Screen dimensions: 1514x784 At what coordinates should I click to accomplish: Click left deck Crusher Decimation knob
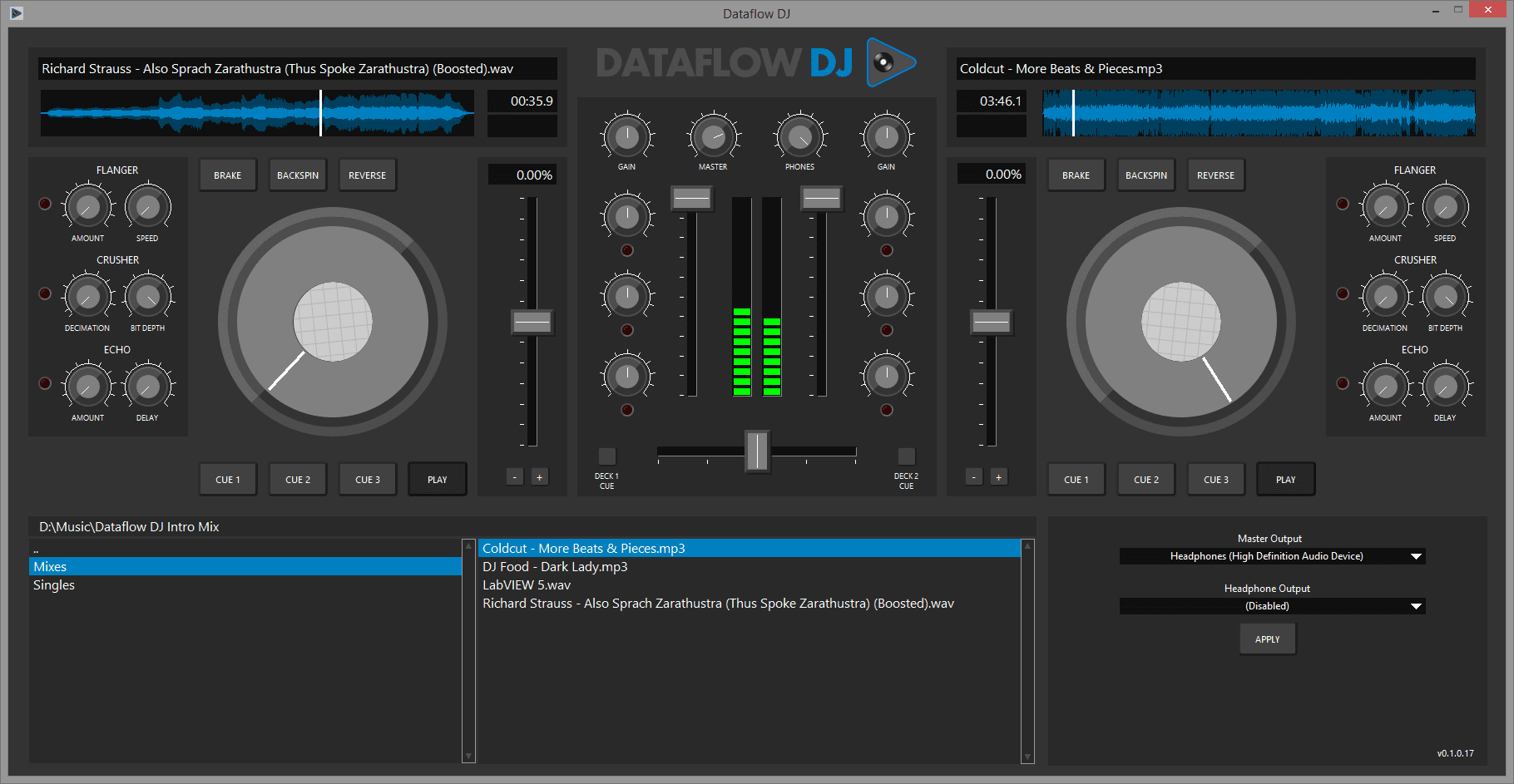[87, 298]
